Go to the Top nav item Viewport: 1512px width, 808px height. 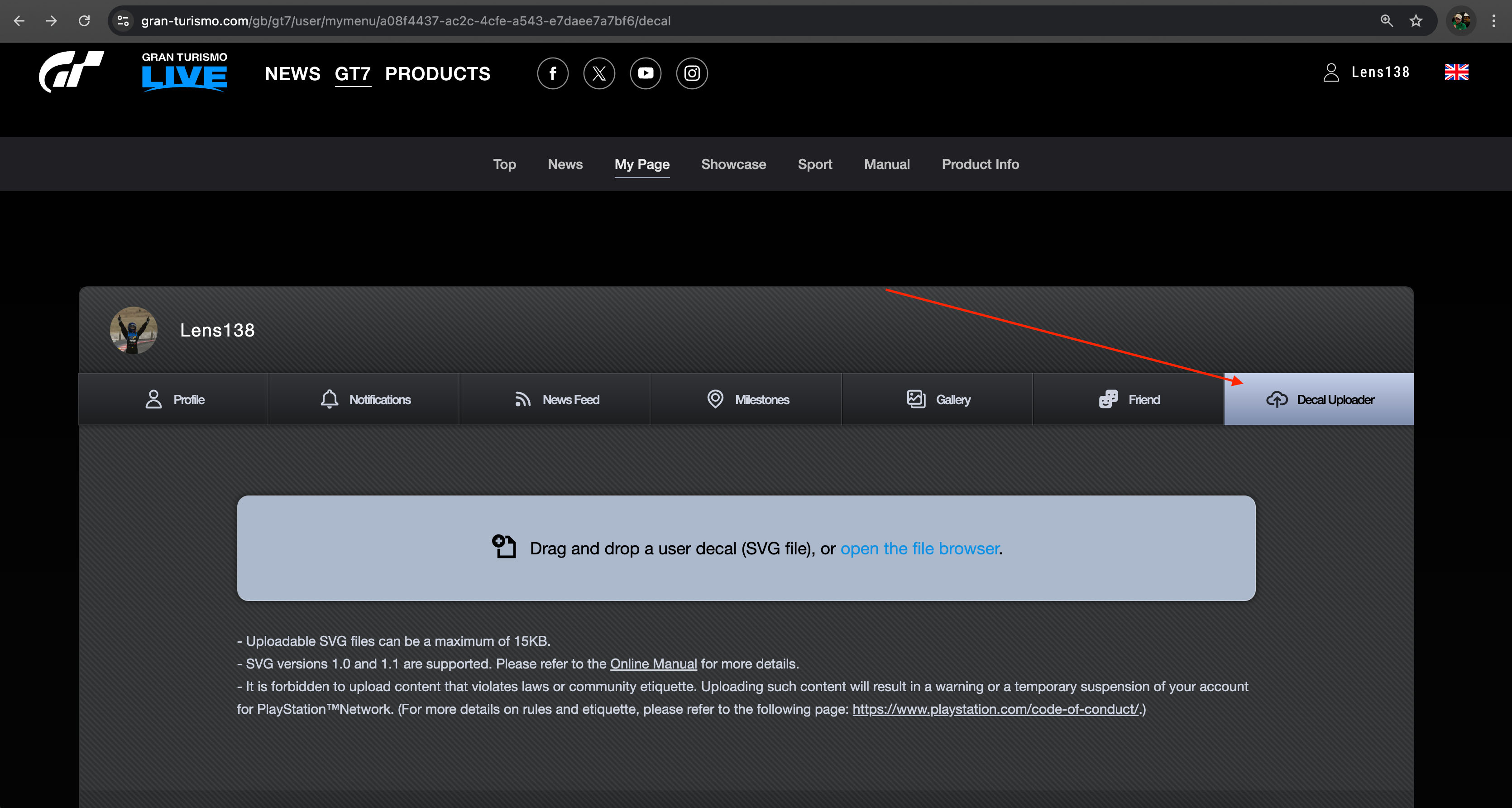[x=504, y=164]
